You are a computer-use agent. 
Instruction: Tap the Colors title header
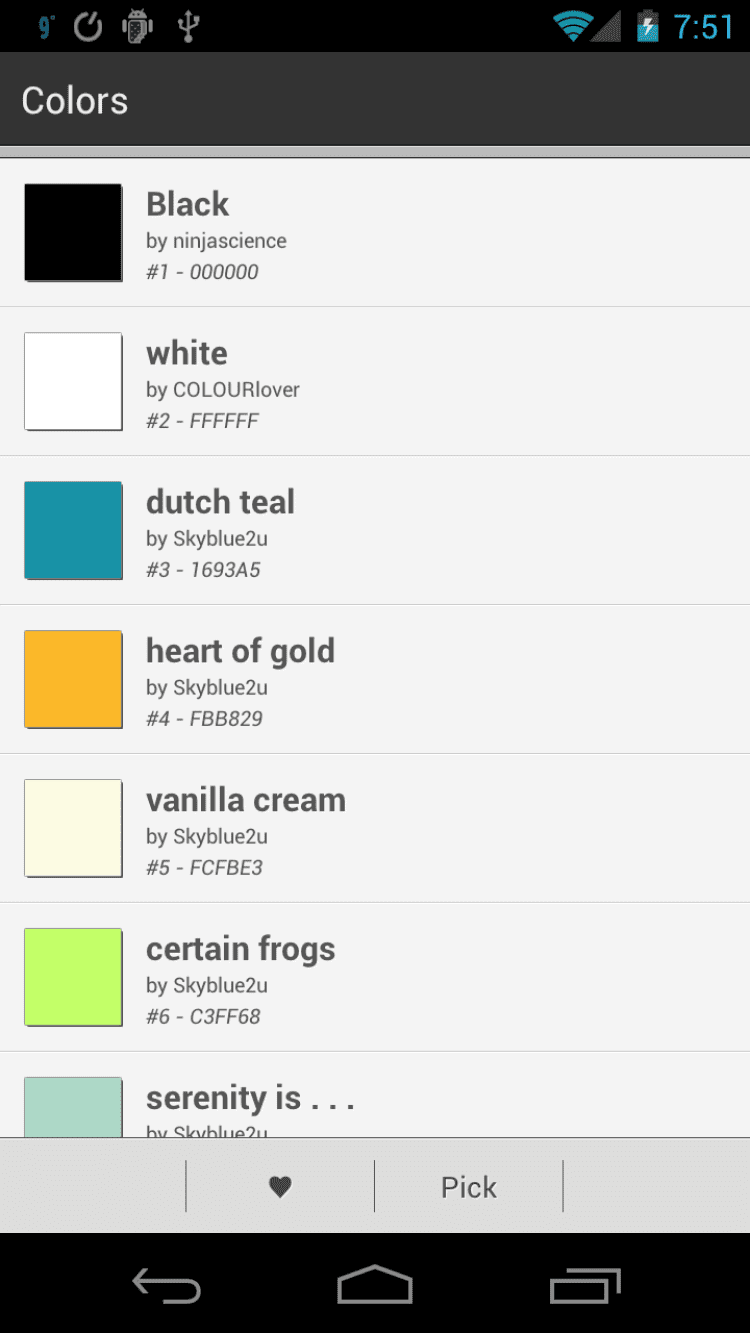point(75,101)
